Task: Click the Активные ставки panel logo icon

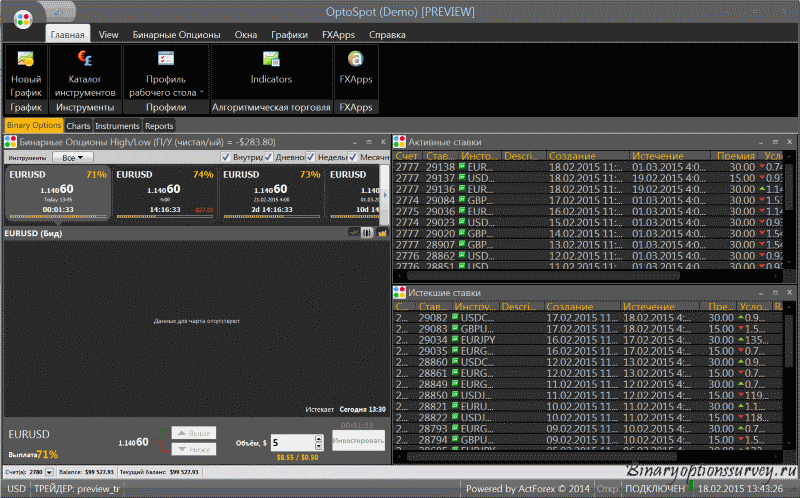Action: [399, 142]
